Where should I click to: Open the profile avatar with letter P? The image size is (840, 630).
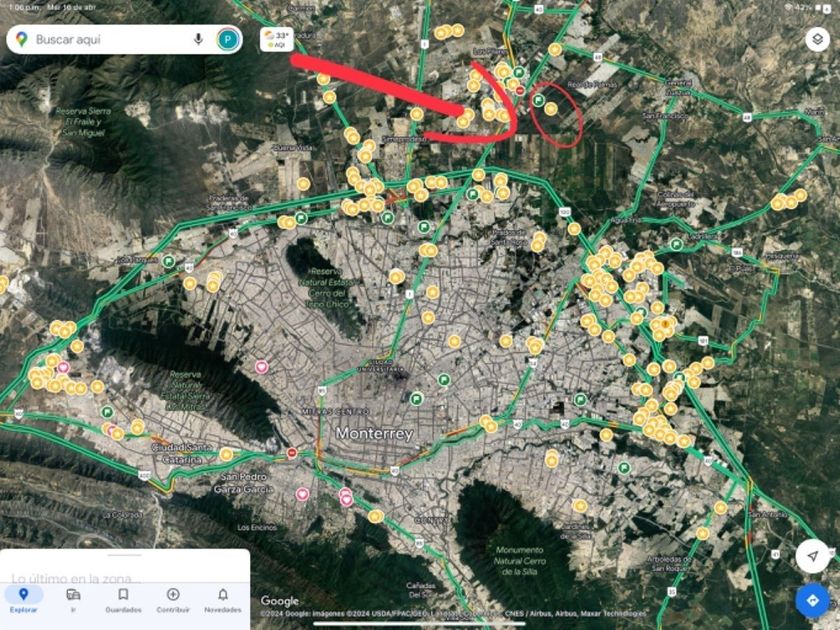[228, 39]
